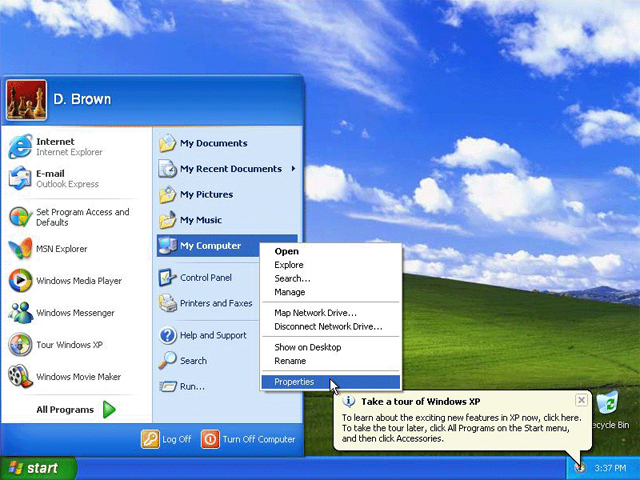Open the Outlook Express E-mail icon
This screenshot has height=480, width=640.
coord(20,178)
